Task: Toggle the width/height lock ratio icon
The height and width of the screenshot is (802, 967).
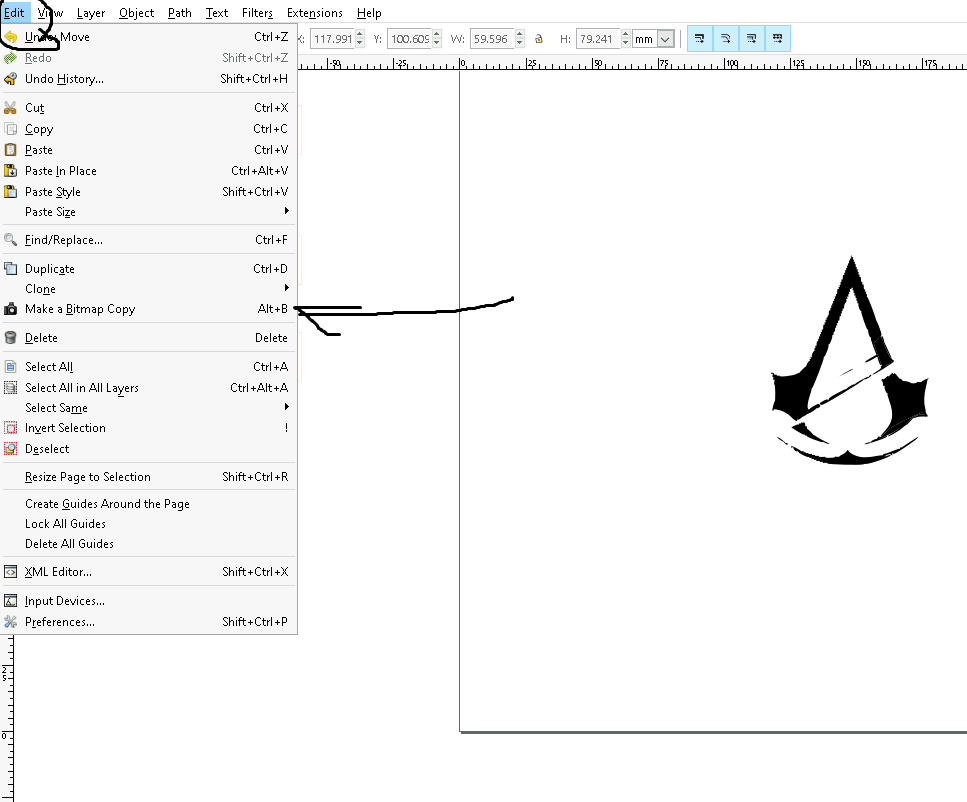Action: pos(539,39)
